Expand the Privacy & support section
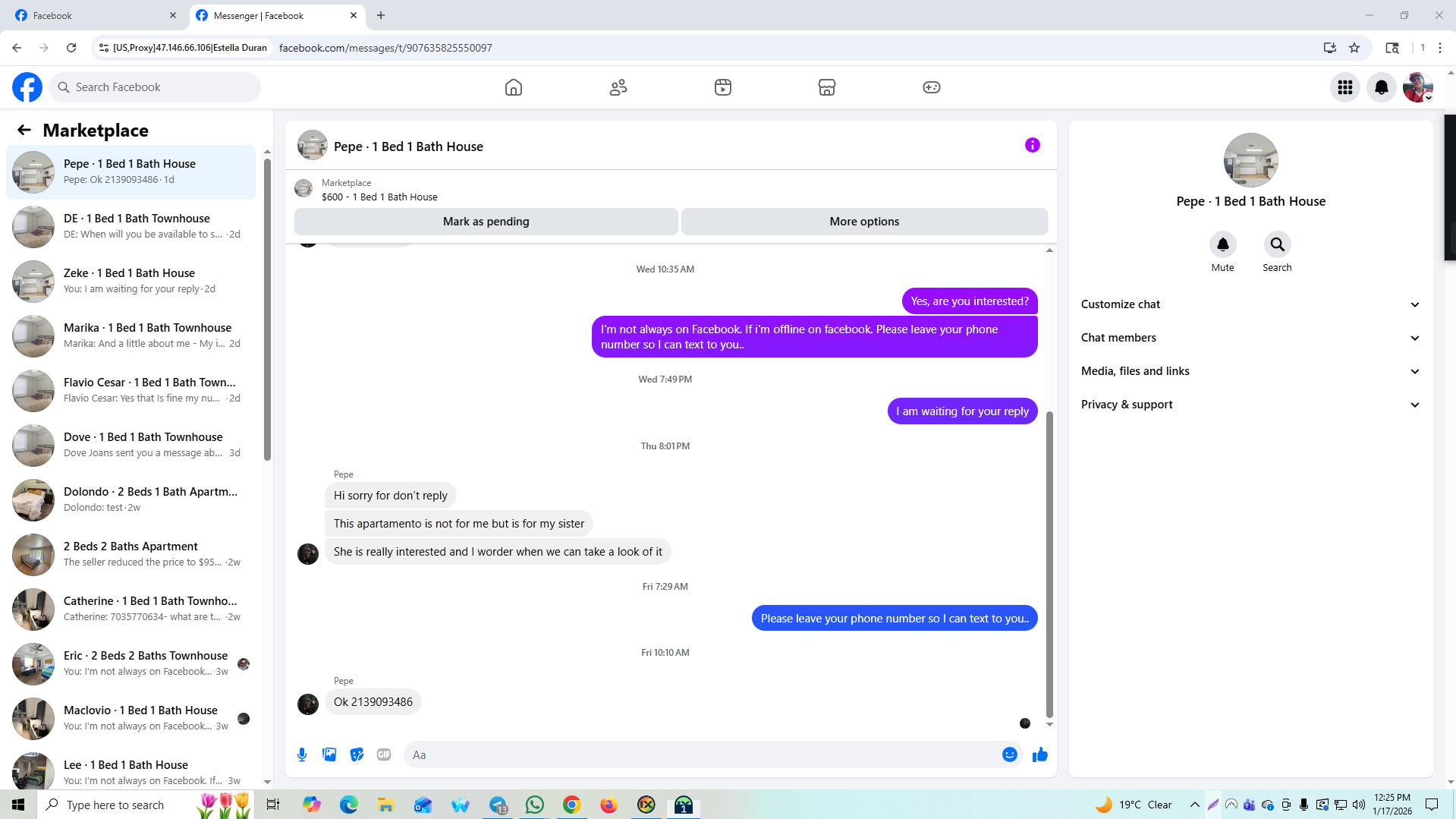 (x=1250, y=405)
